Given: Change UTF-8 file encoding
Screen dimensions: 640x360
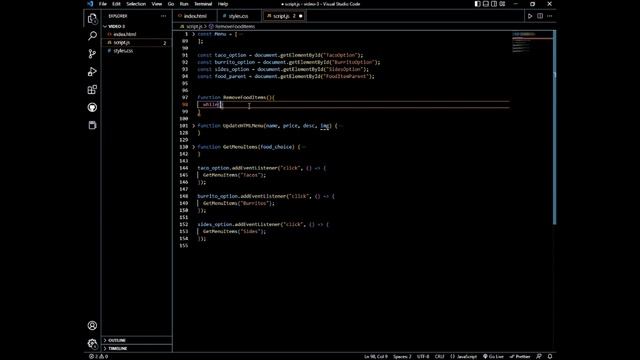Looking at the screenshot, I should [x=423, y=356].
